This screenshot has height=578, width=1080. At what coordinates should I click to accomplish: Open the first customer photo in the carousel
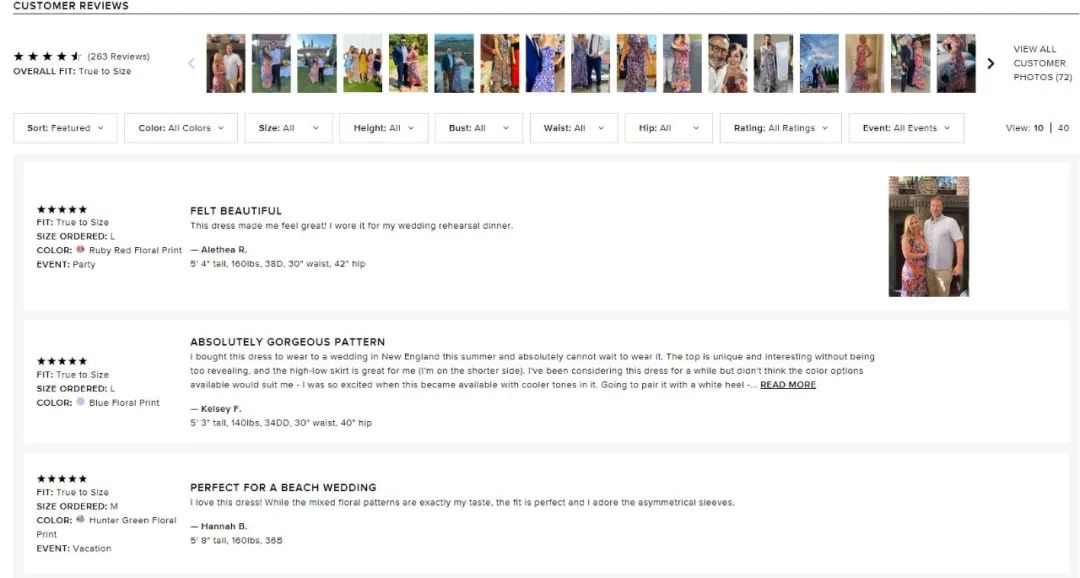pyautogui.click(x=225, y=64)
